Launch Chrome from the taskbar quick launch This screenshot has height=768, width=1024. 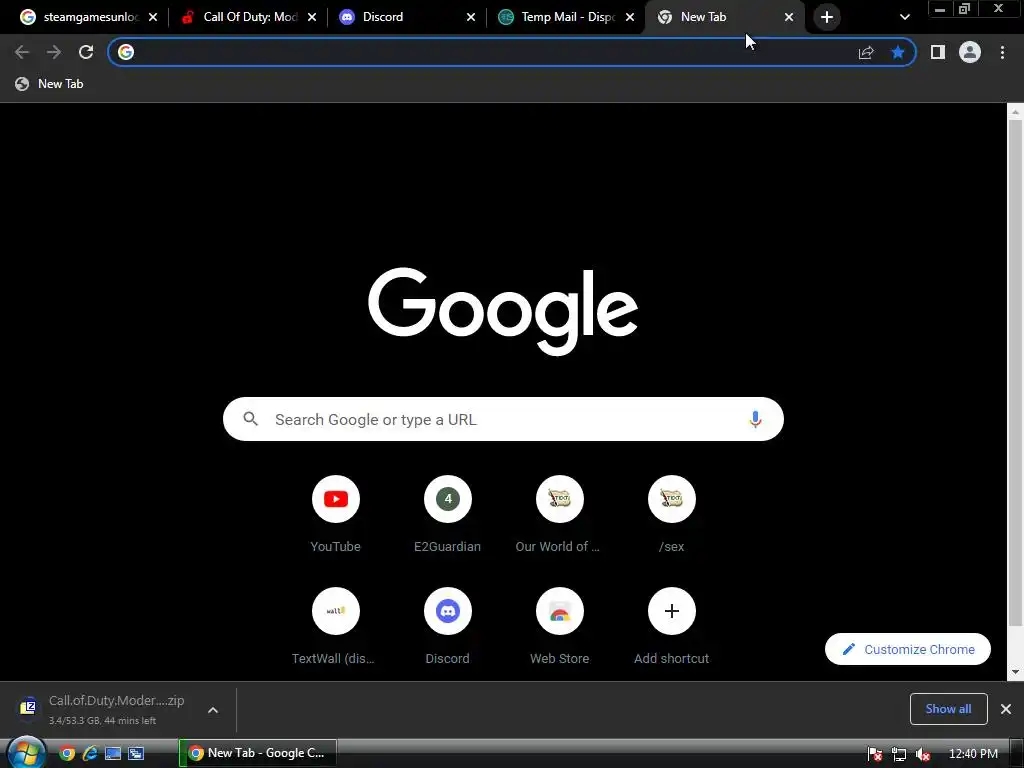tap(67, 753)
